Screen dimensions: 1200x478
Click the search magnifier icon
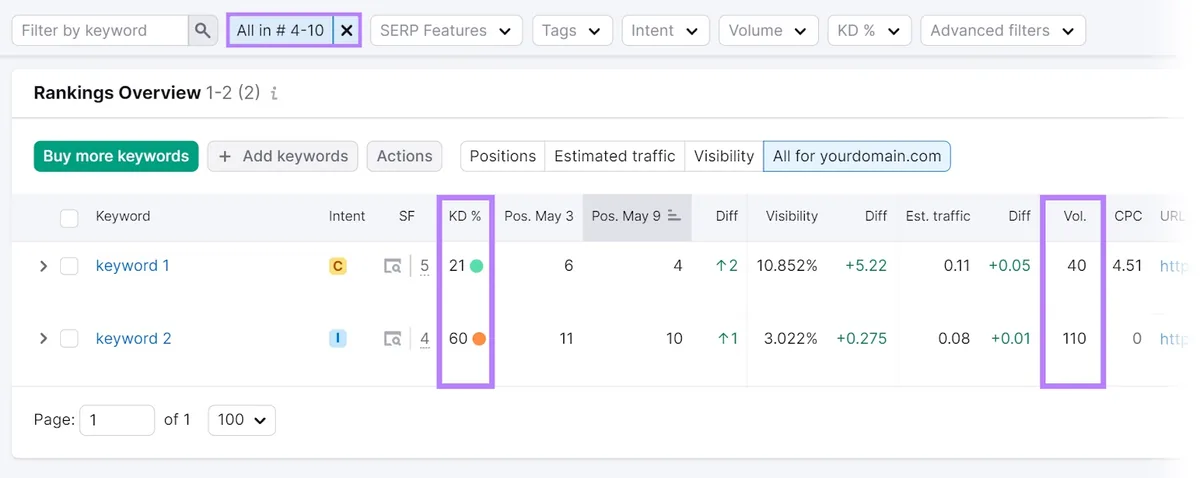(x=203, y=30)
